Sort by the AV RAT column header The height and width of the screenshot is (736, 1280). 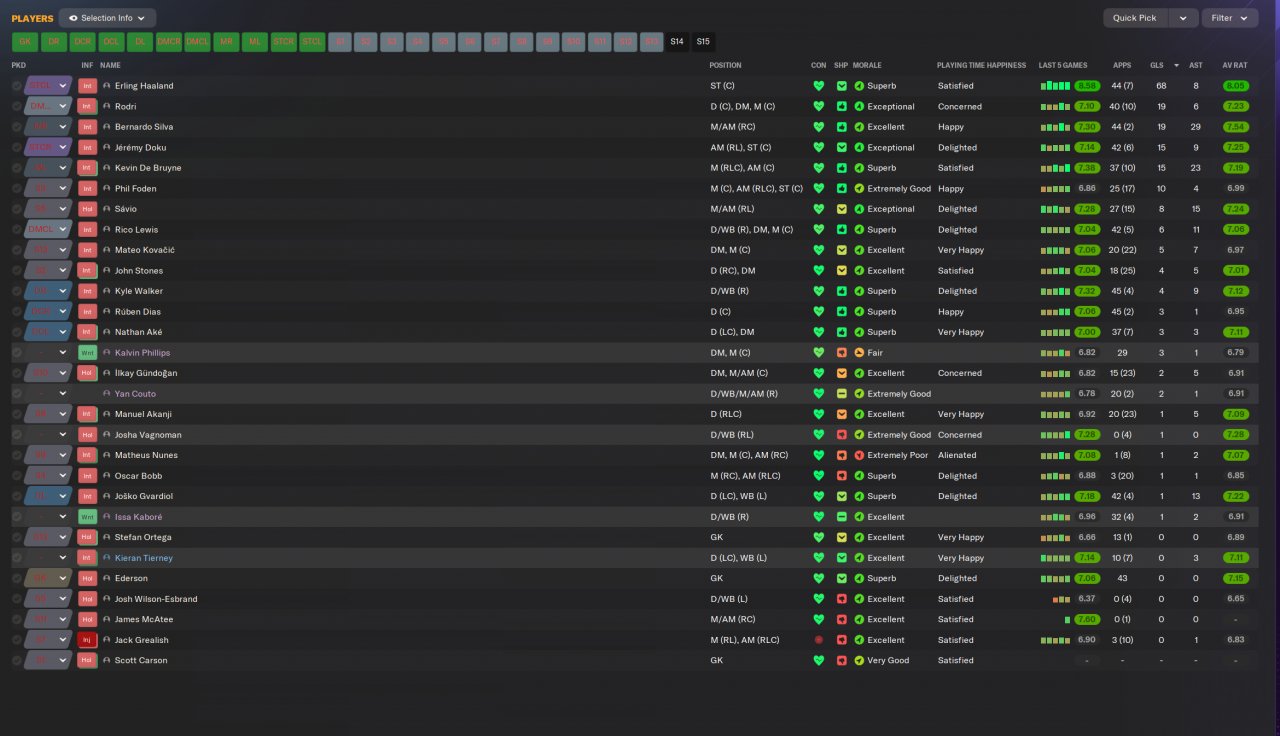(1236, 65)
